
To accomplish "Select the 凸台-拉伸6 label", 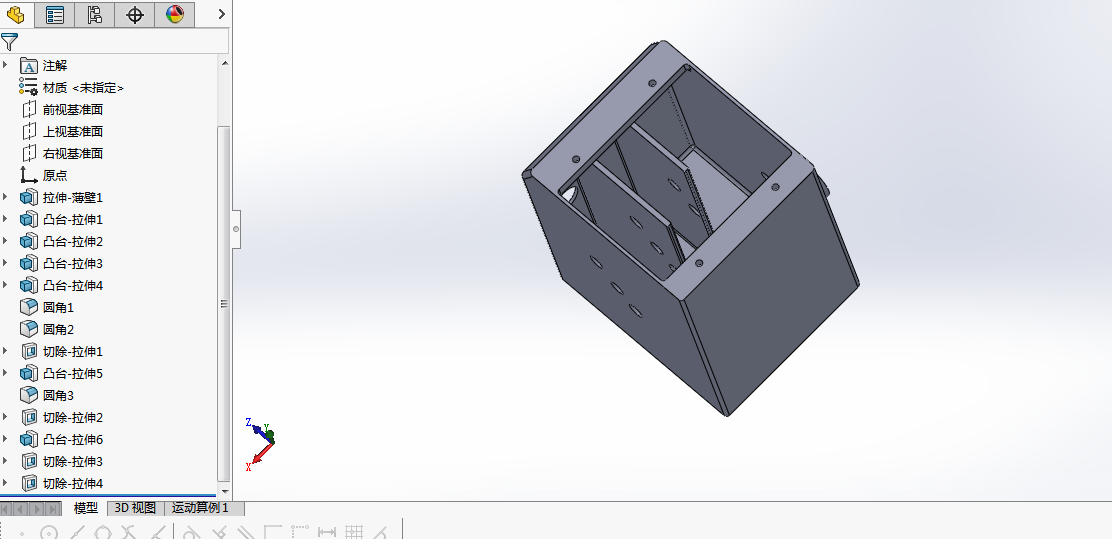I will [x=73, y=439].
